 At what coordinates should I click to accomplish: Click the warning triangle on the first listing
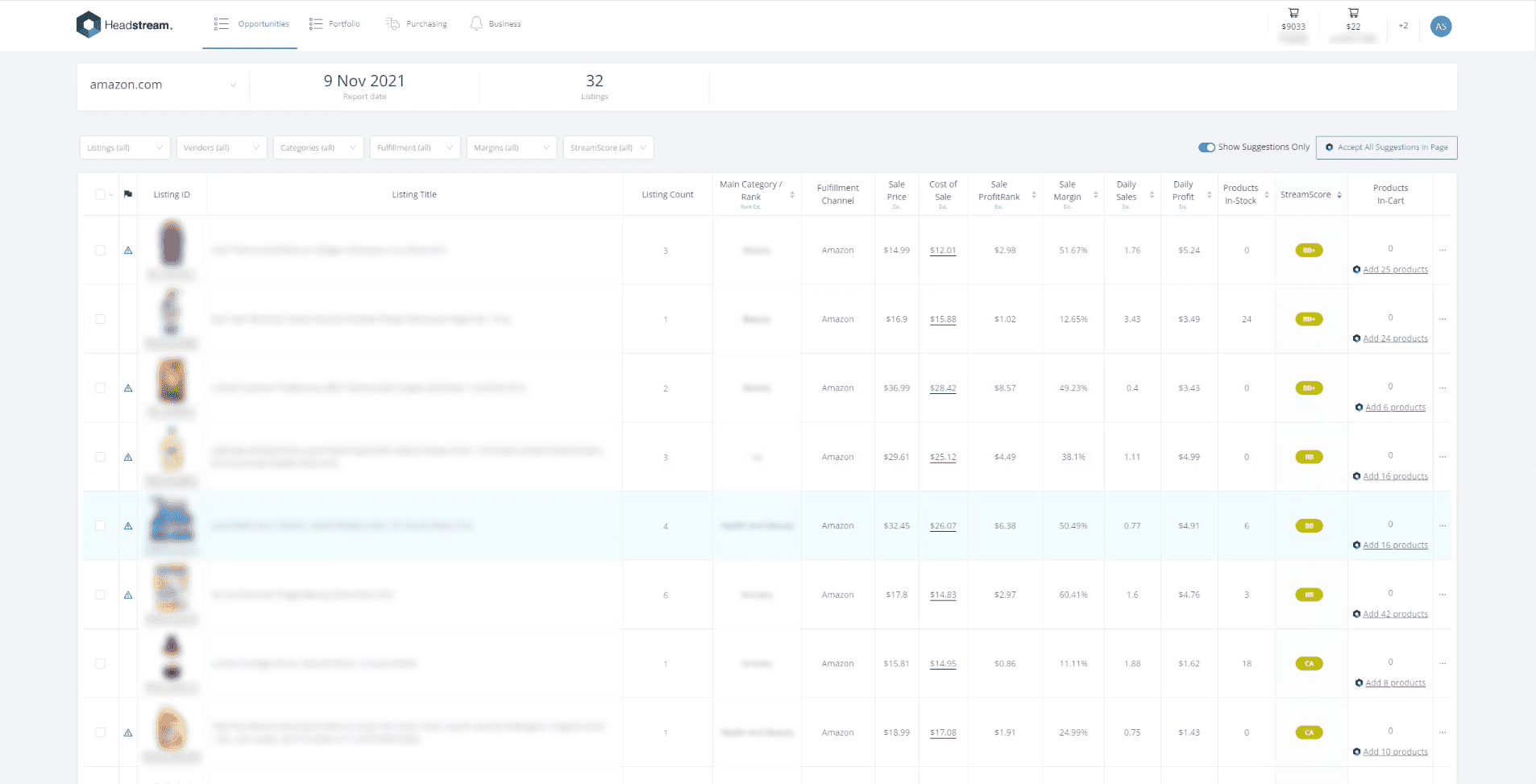pyautogui.click(x=128, y=251)
